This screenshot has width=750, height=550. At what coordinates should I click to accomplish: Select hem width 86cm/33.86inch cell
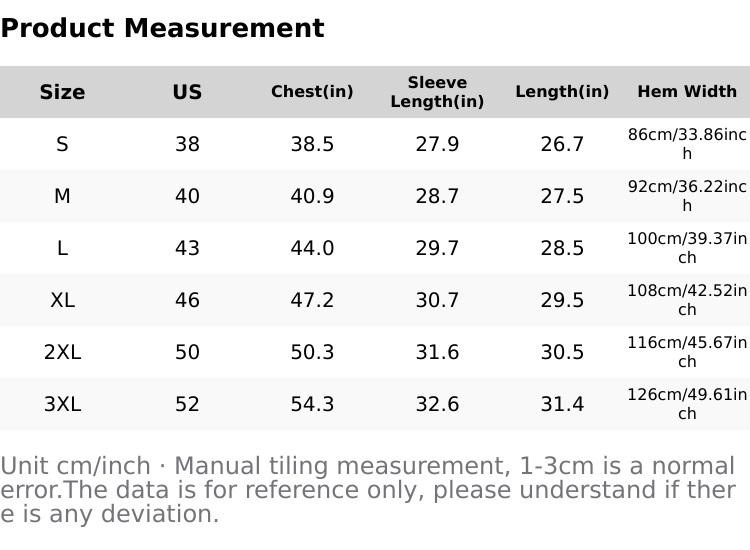point(687,144)
